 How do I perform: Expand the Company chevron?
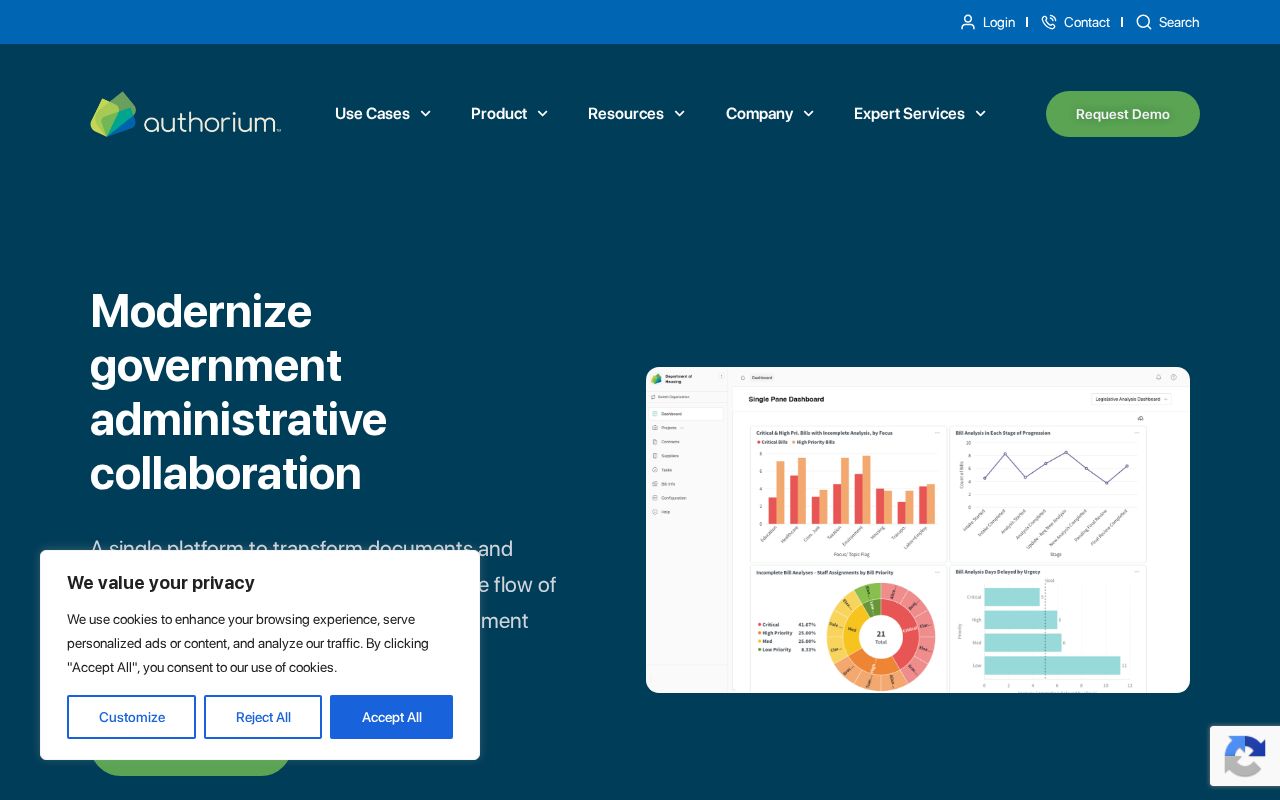tap(808, 114)
